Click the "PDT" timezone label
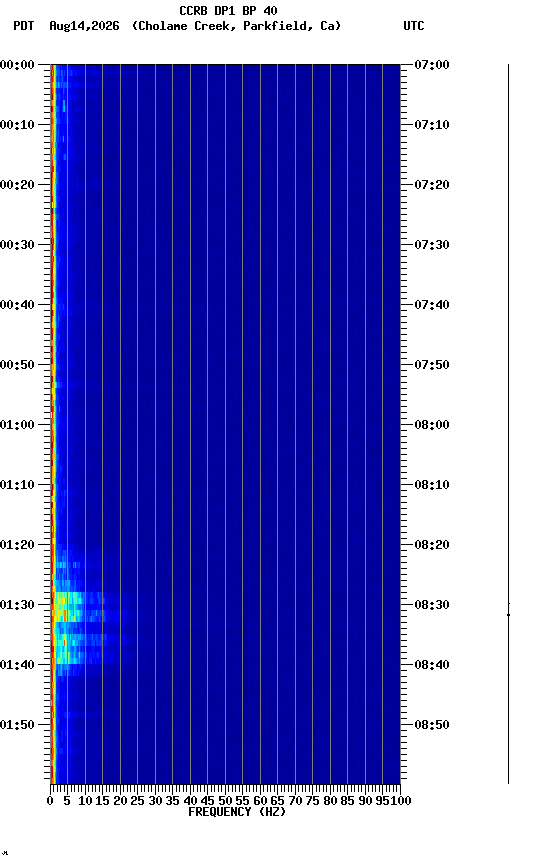This screenshot has height=864, width=552. (24, 26)
